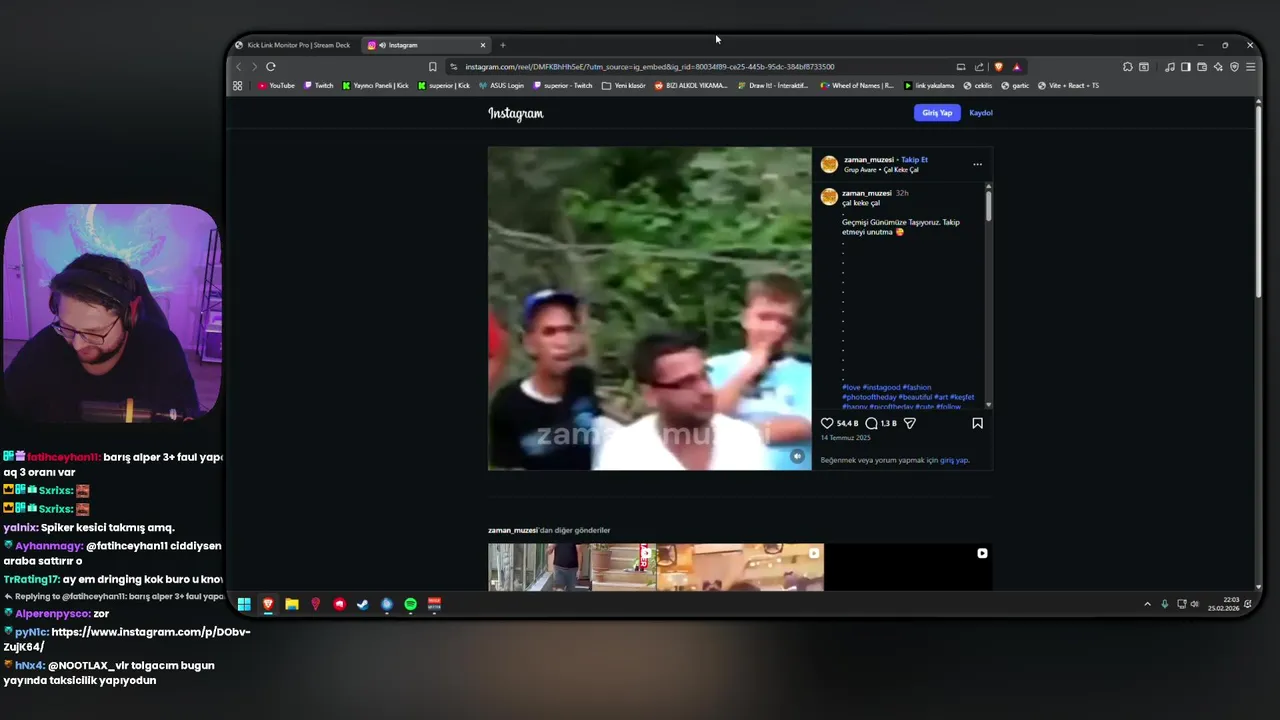Open the notification bell in the taskbar
Screen dimensions: 1280x720
click(1248, 604)
